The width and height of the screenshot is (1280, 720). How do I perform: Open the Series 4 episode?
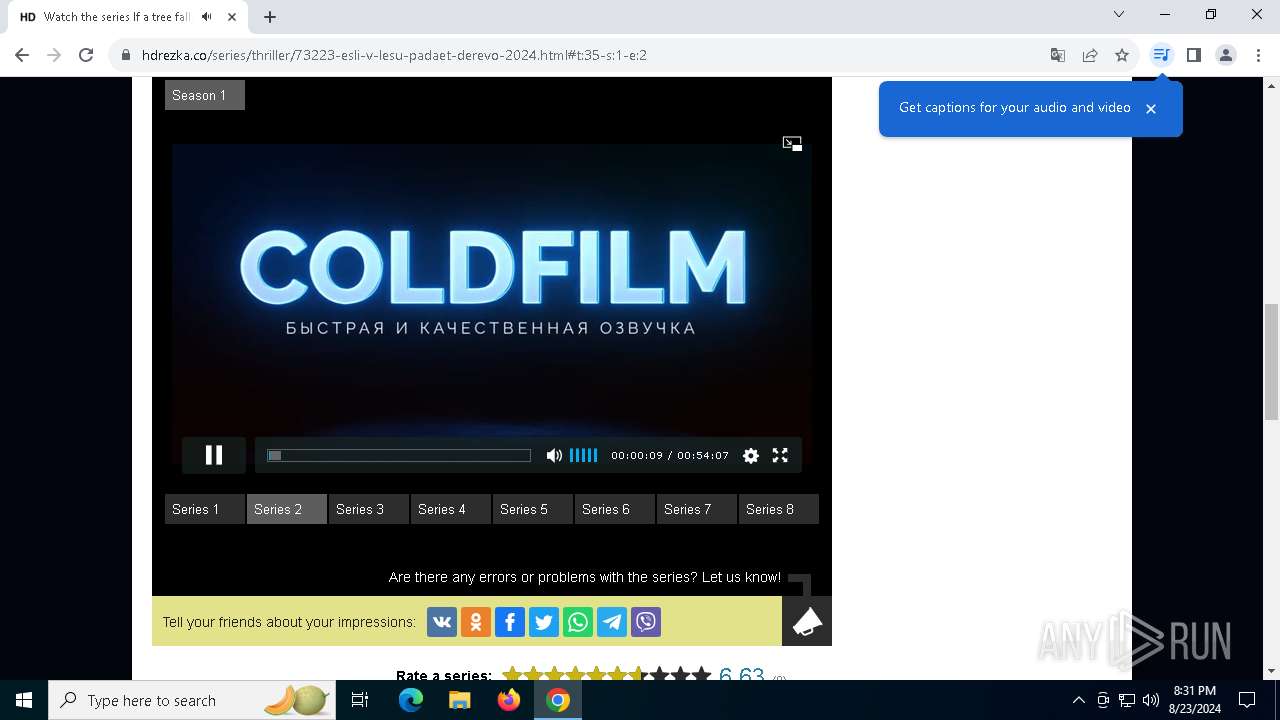tap(451, 509)
